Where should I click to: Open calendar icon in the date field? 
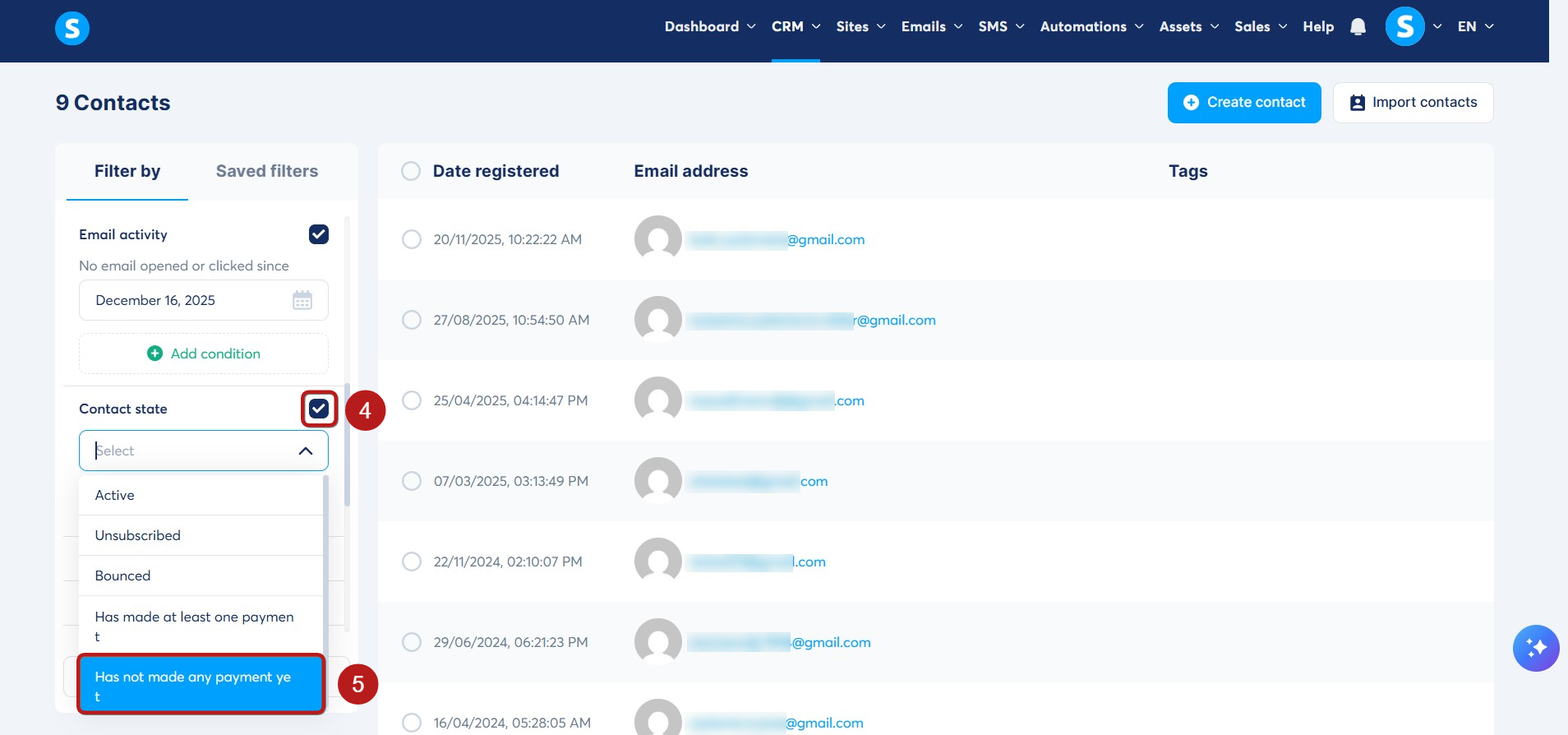(x=302, y=300)
